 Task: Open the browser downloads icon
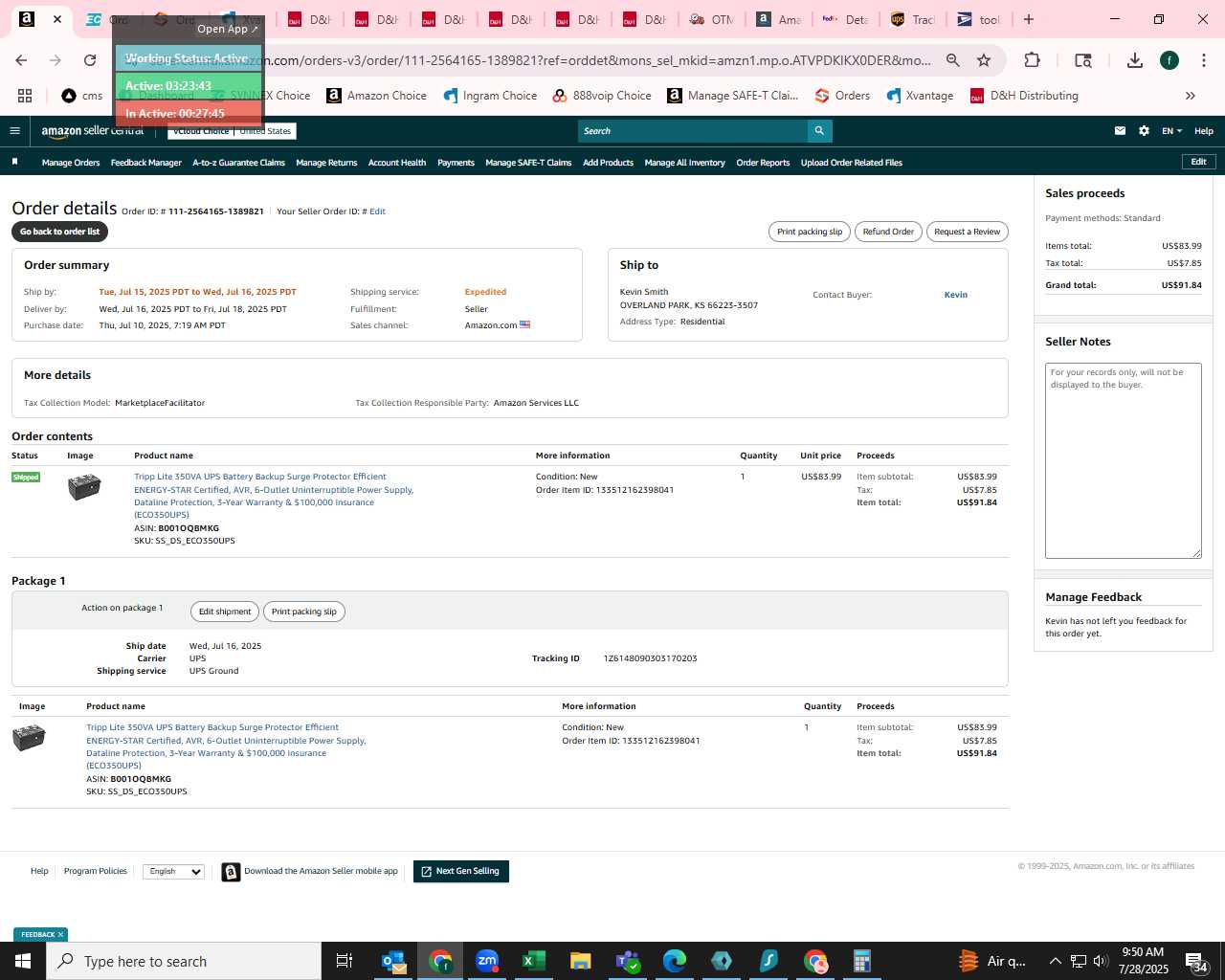click(x=1135, y=60)
